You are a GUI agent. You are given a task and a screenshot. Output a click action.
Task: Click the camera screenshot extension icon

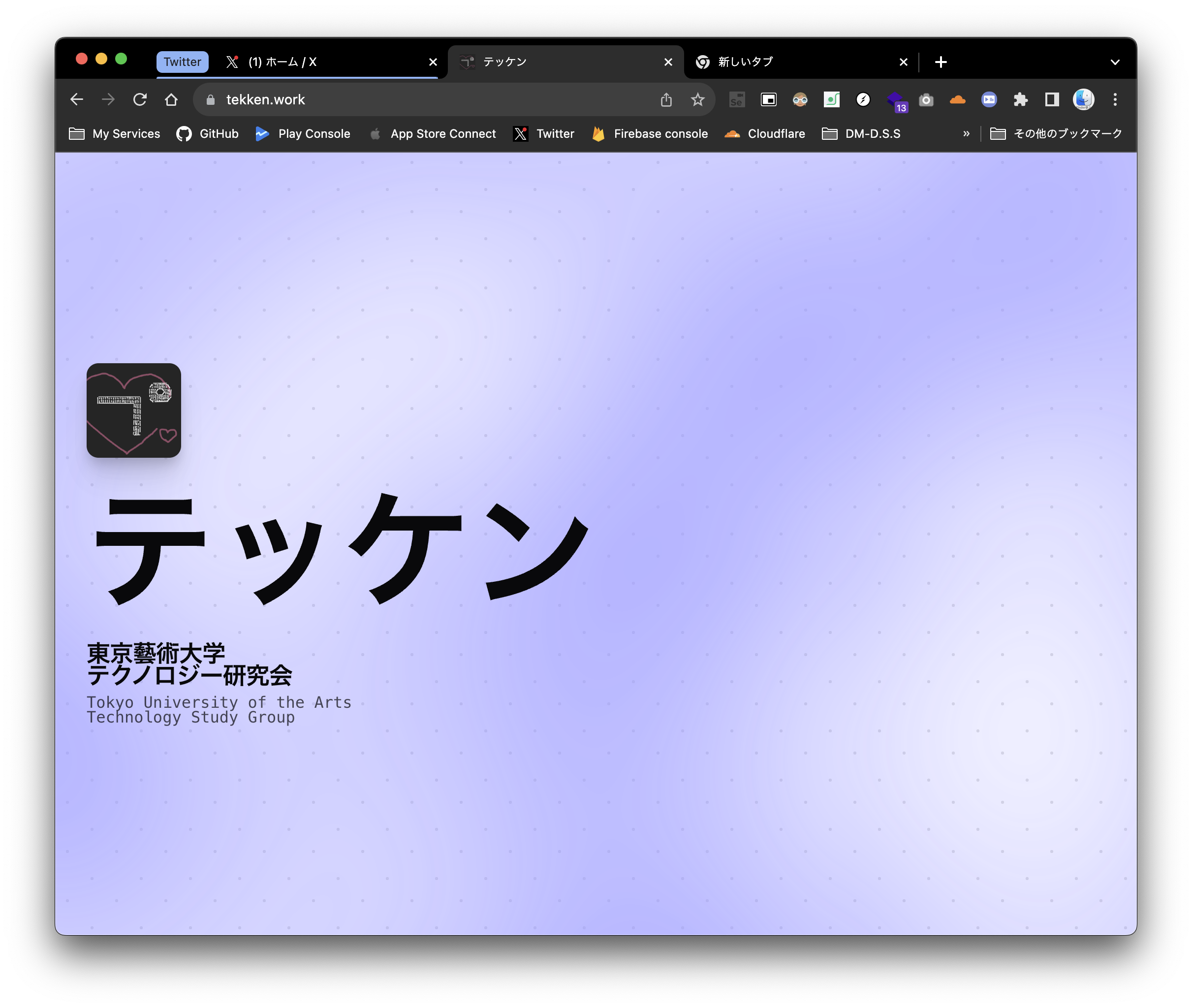click(926, 100)
